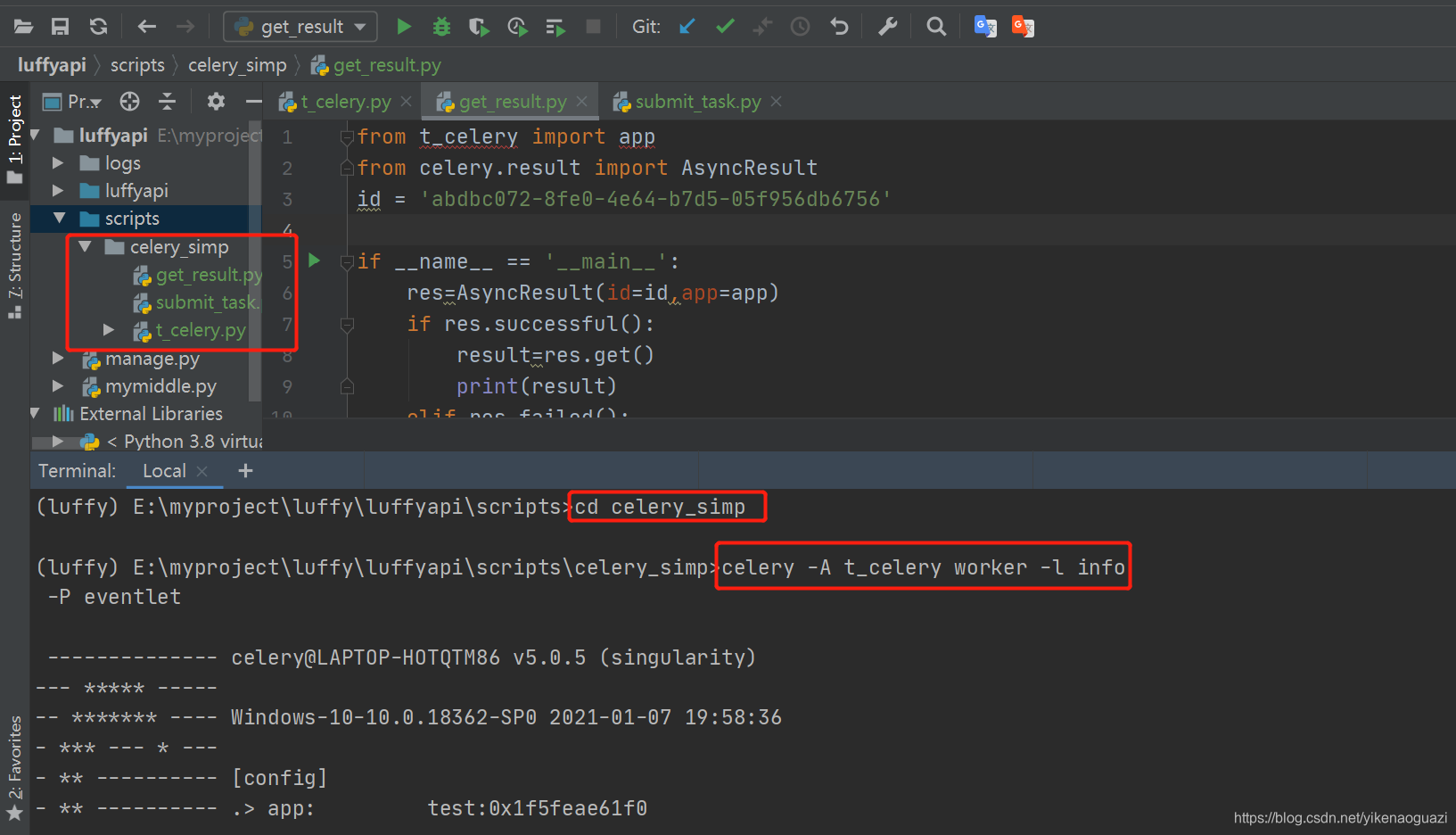Run get_result with the green play button
Screen dimensions: 1456x835
click(x=404, y=27)
